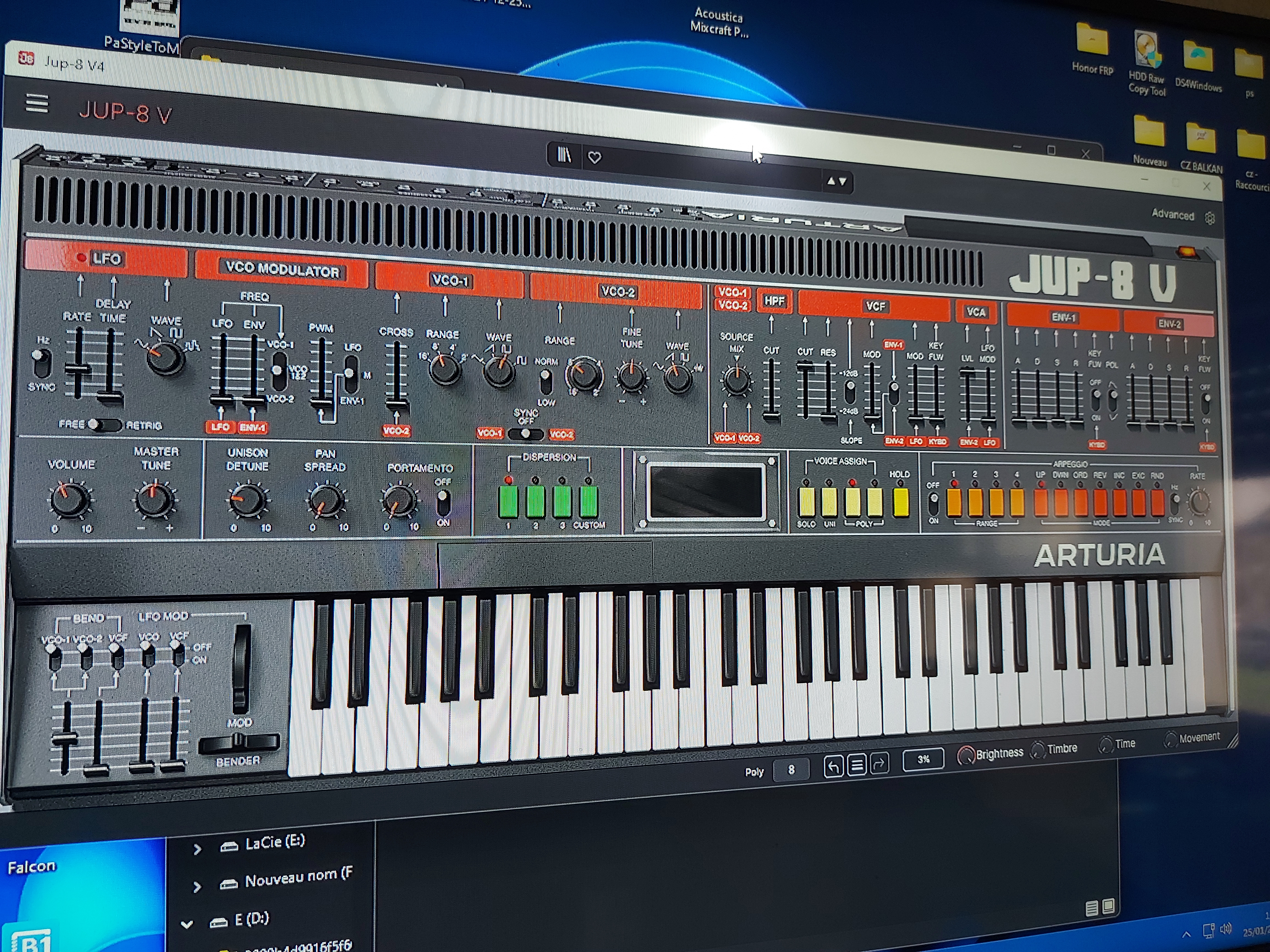Click the Timbre macro knob
This screenshot has width=1270, height=952.
coord(1037,750)
